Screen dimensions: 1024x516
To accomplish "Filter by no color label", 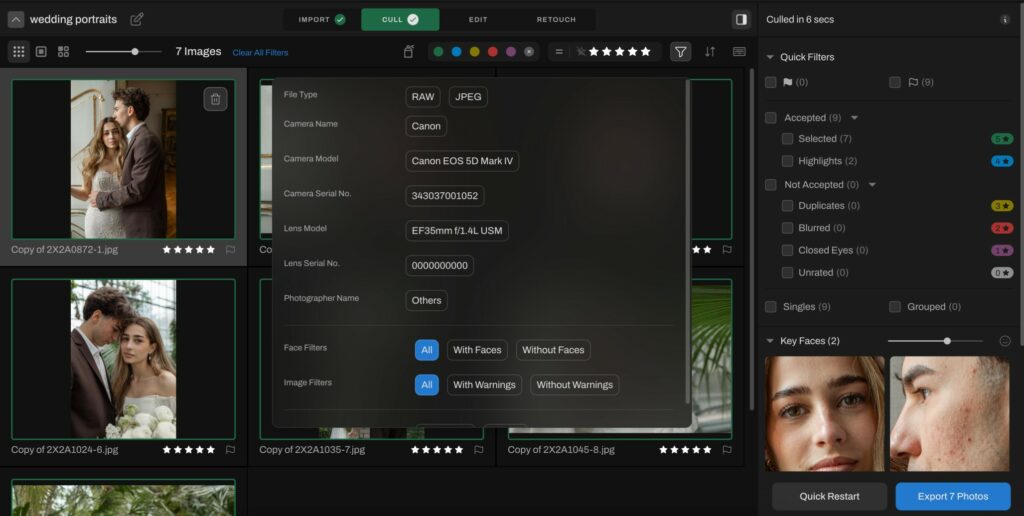I will [529, 52].
